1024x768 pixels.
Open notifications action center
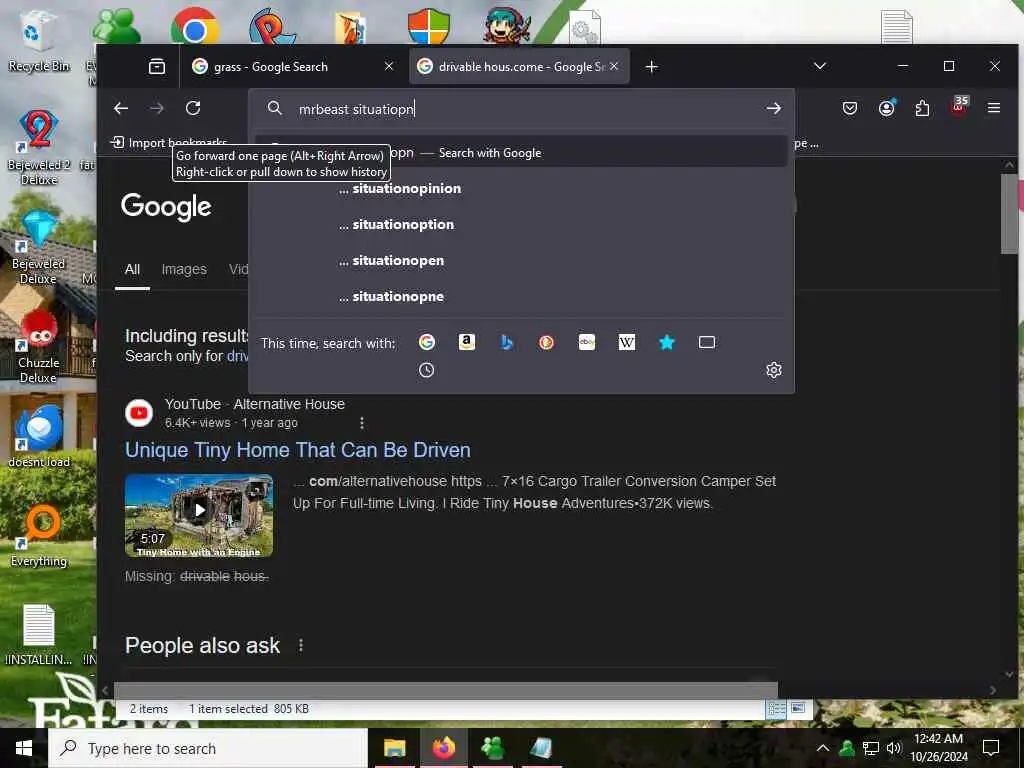tap(991, 748)
